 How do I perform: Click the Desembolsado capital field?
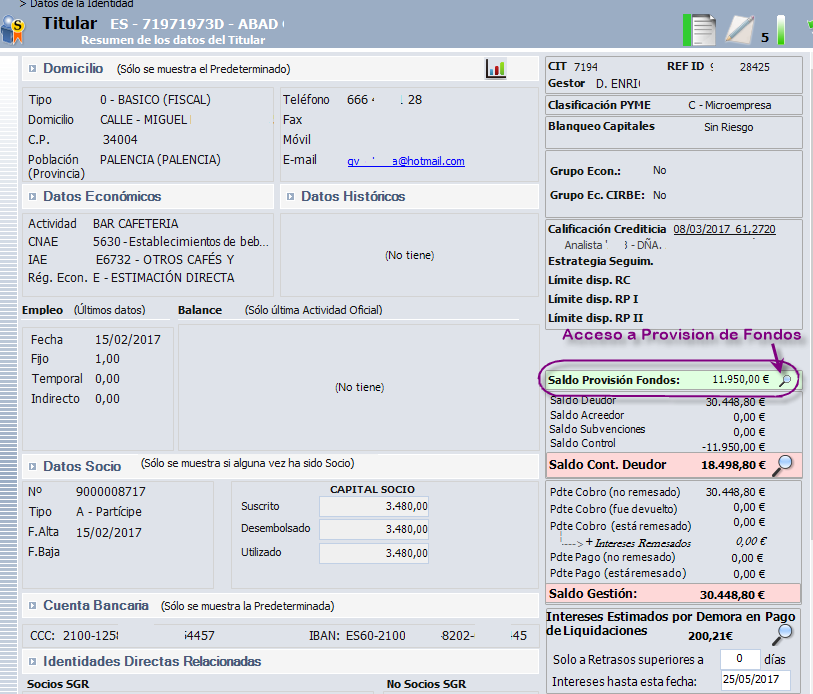pyautogui.click(x=374, y=529)
